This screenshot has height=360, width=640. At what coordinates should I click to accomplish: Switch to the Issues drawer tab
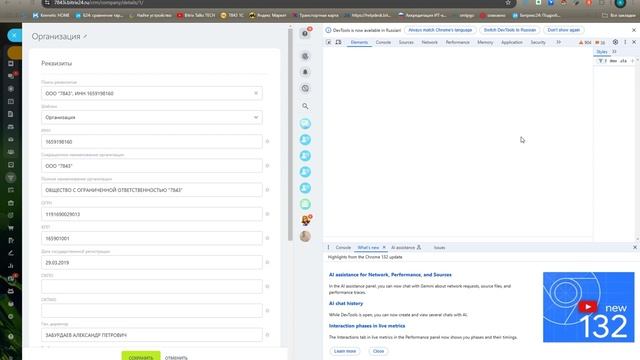coord(440,247)
